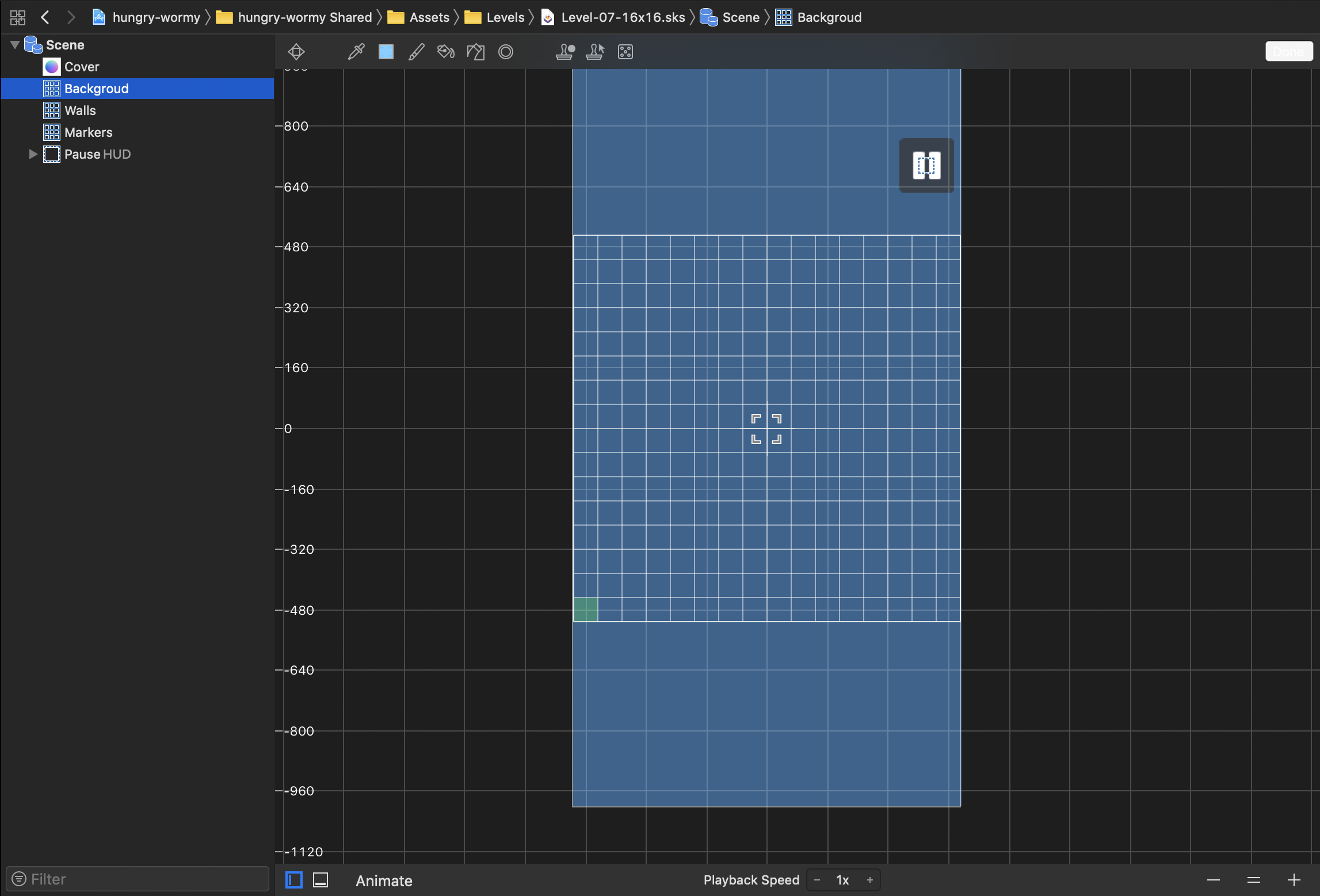Screen dimensions: 1320x896
Task: Select the brush paint tool
Action: (x=416, y=52)
